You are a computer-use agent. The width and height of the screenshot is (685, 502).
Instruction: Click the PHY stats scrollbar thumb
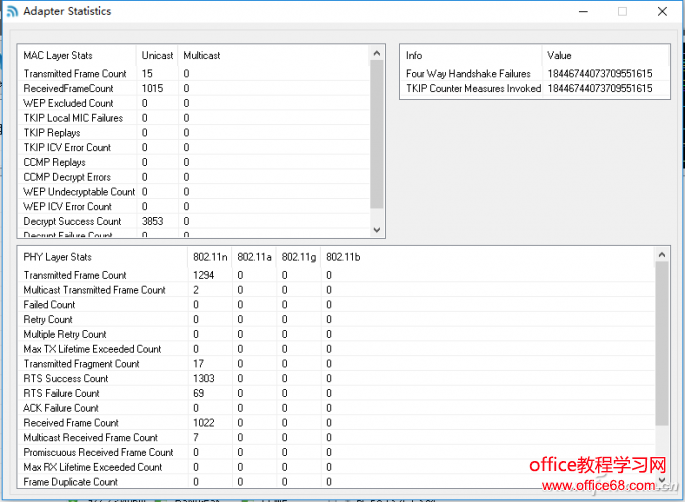click(662, 343)
